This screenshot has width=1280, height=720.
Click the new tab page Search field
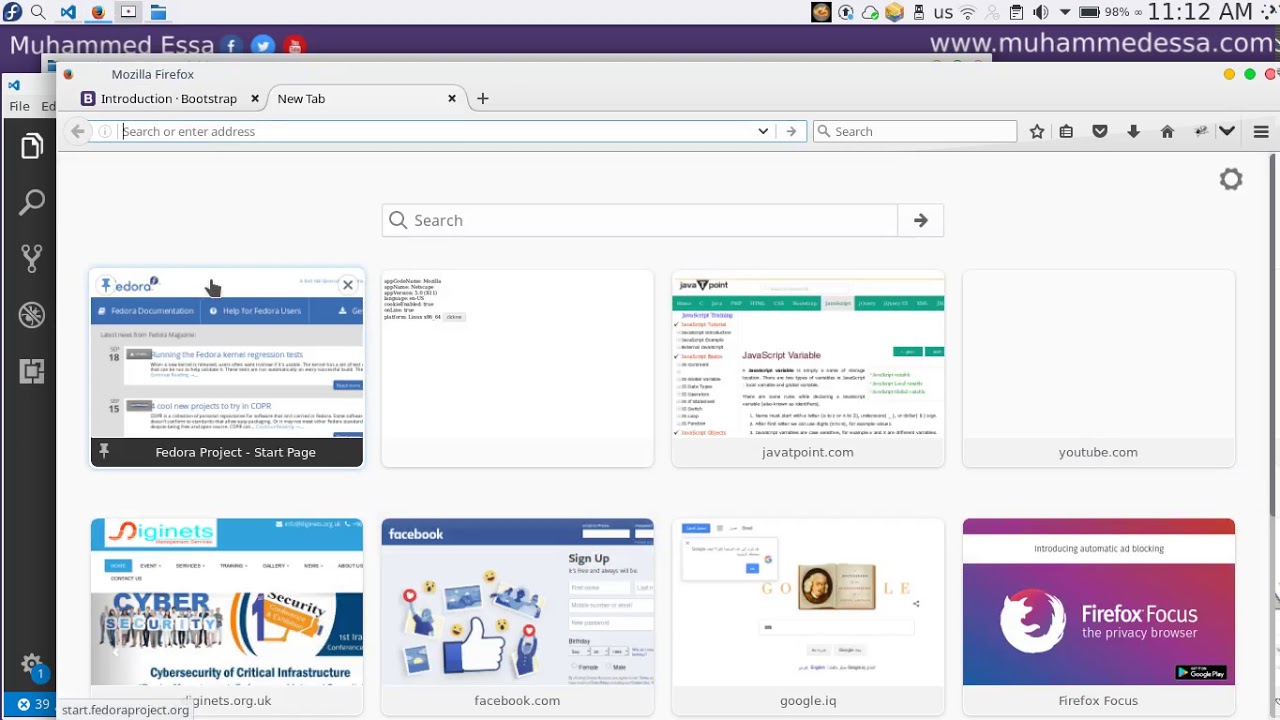pyautogui.click(x=640, y=220)
